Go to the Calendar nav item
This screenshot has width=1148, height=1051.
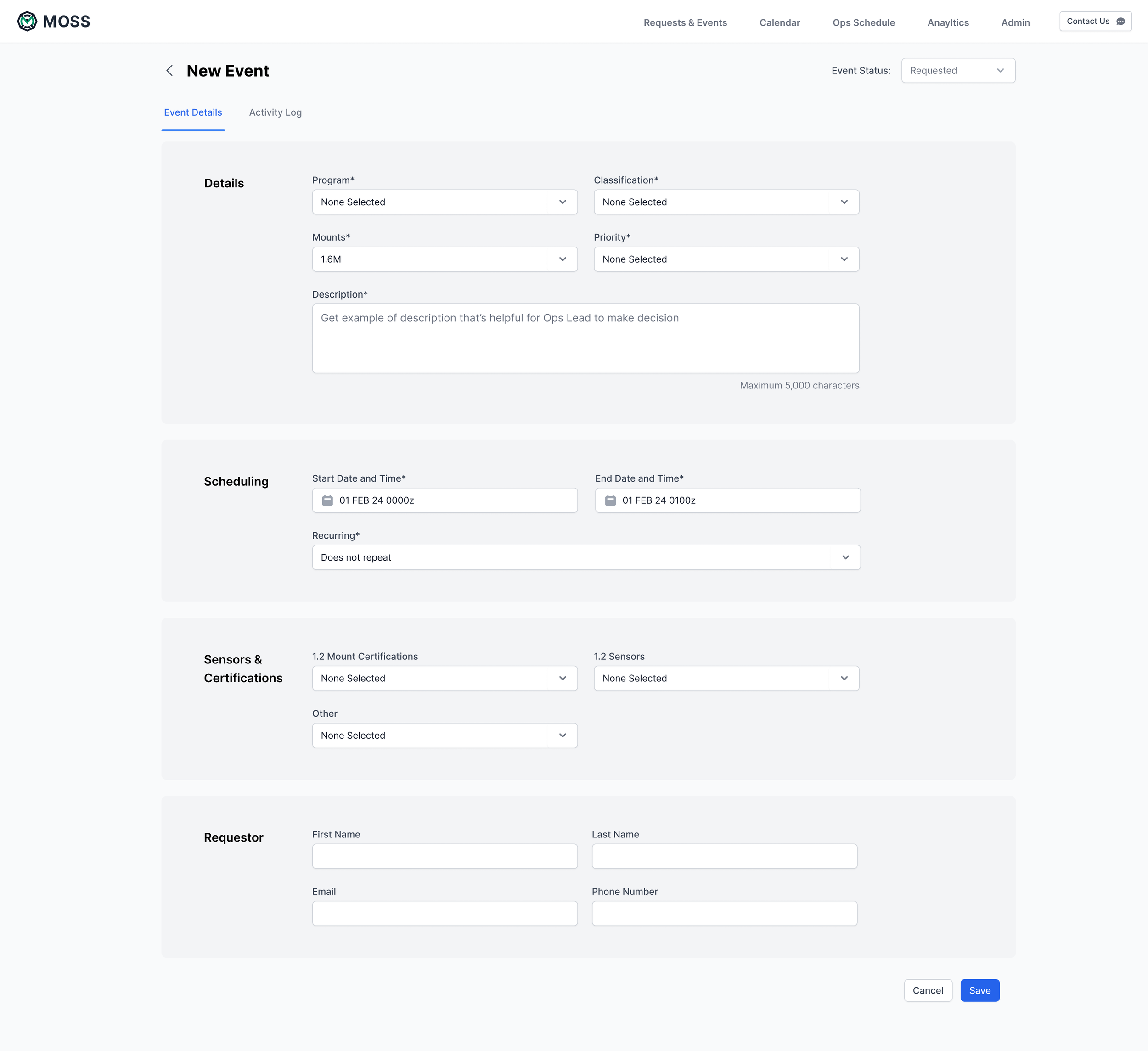click(779, 23)
